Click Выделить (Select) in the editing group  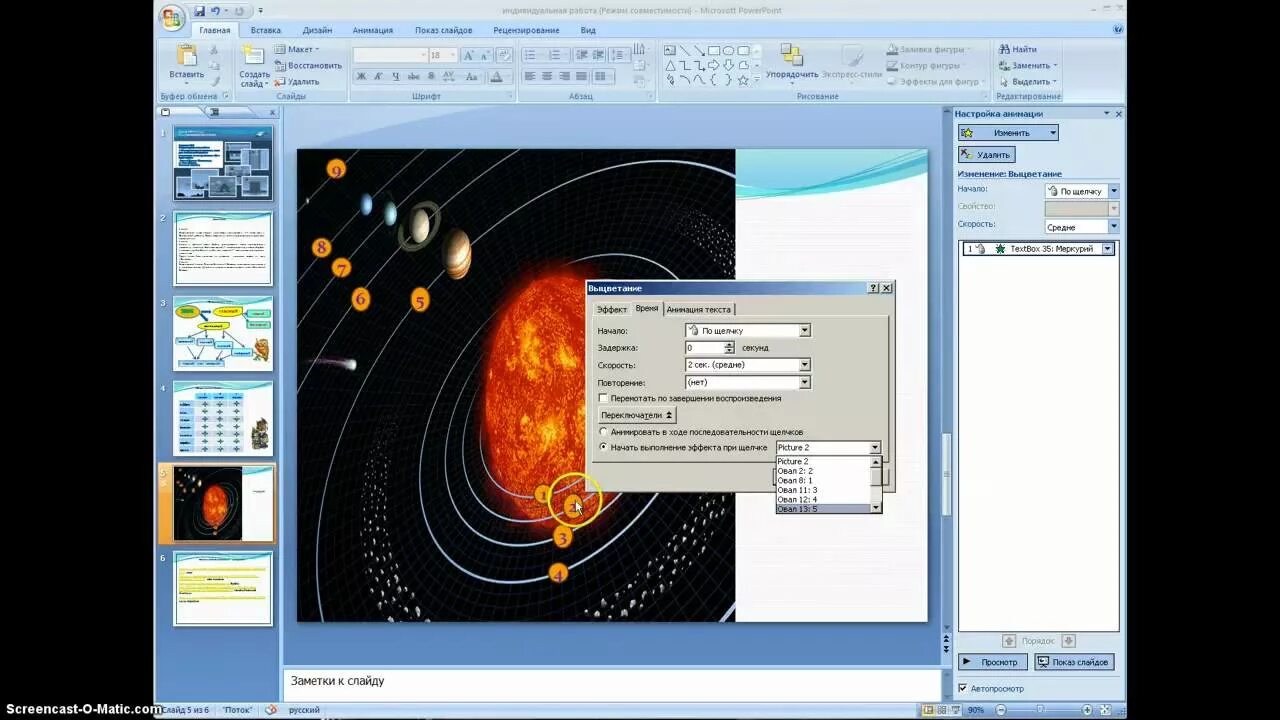pos(1026,81)
